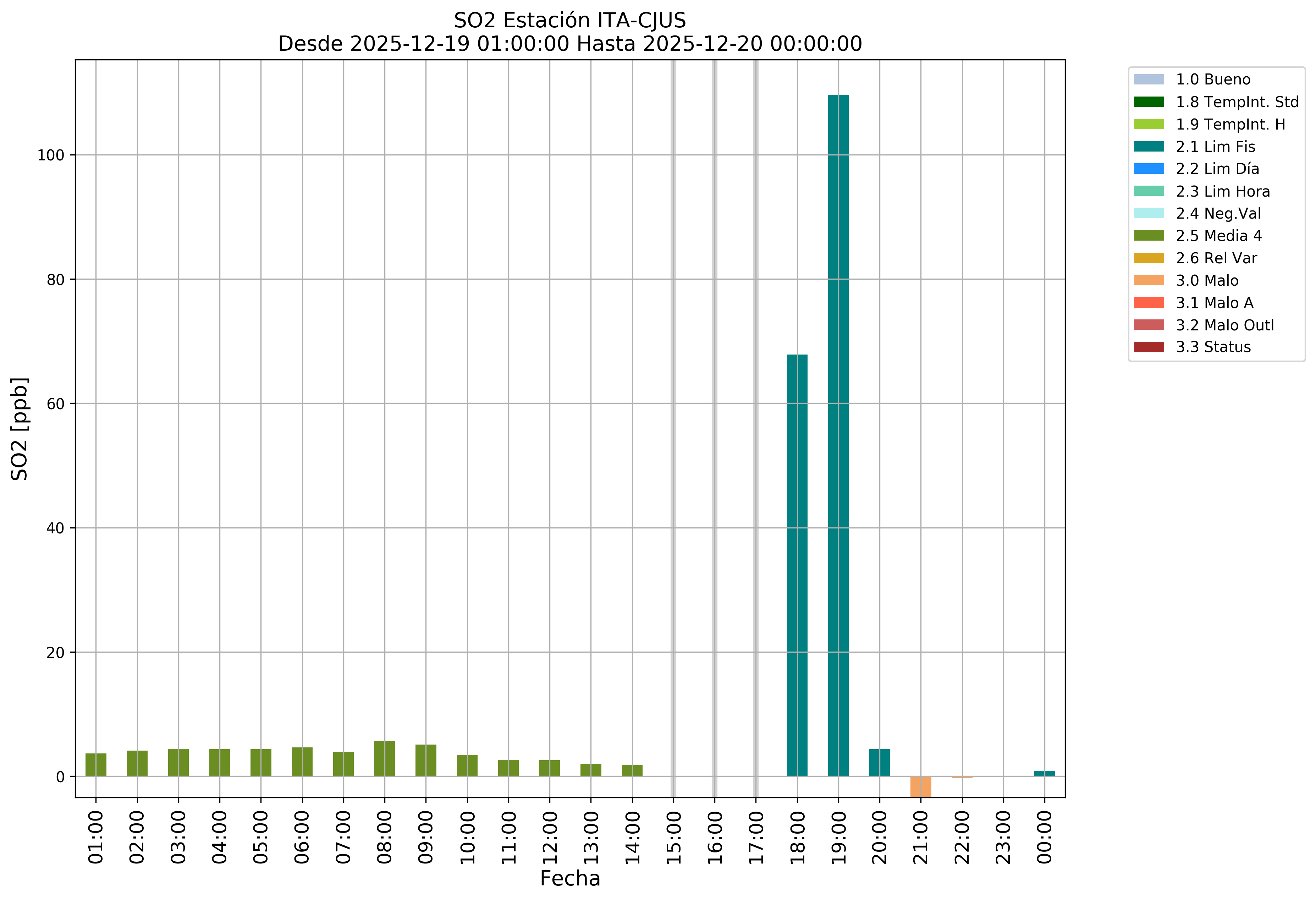Click the green bar at 01:00
1316x900 pixels.
tap(96, 765)
